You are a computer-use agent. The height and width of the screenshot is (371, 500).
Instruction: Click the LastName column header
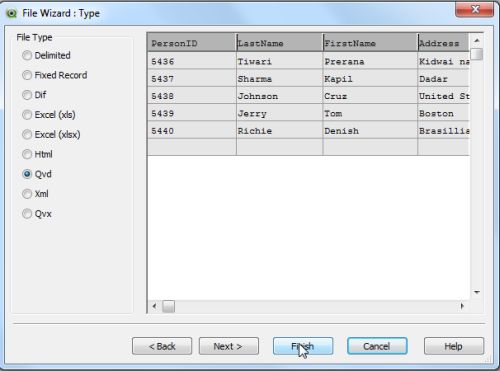(279, 43)
